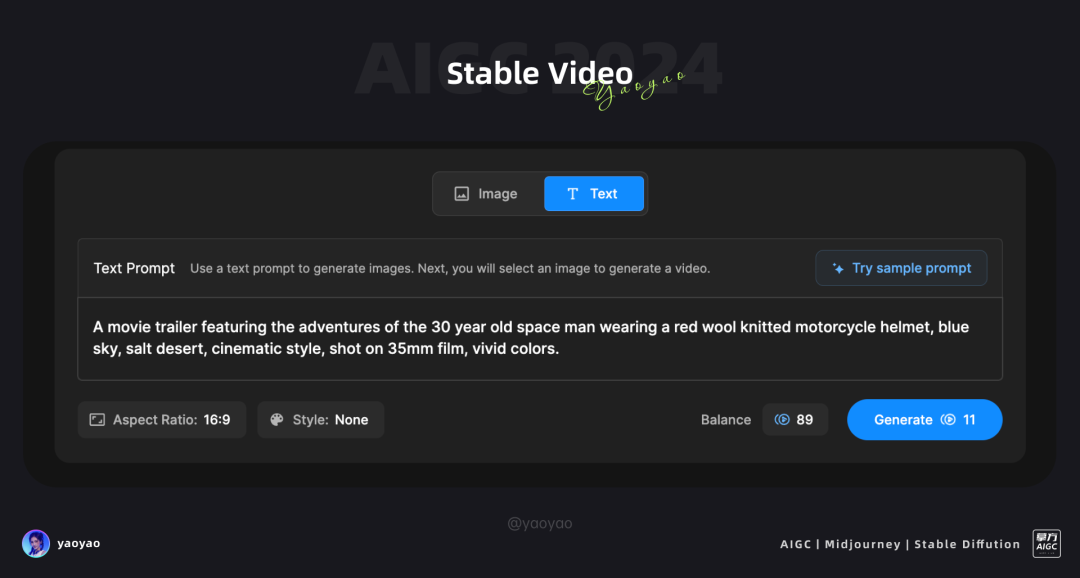The width and height of the screenshot is (1080, 578).
Task: Click the Text Prompt label
Action: [x=134, y=268]
